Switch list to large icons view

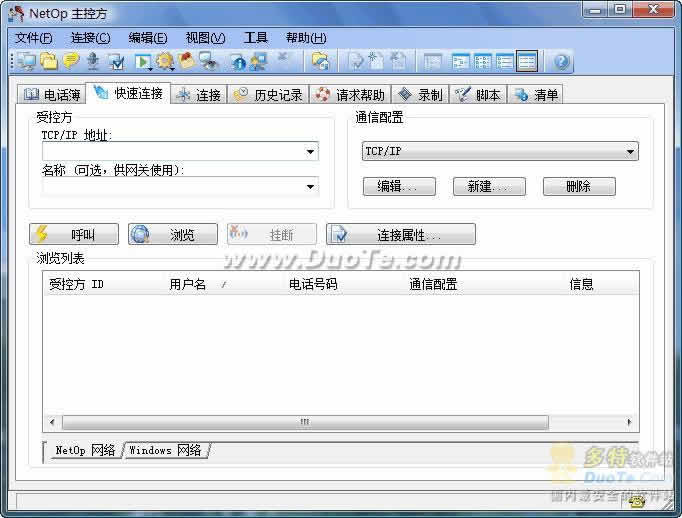(x=461, y=62)
